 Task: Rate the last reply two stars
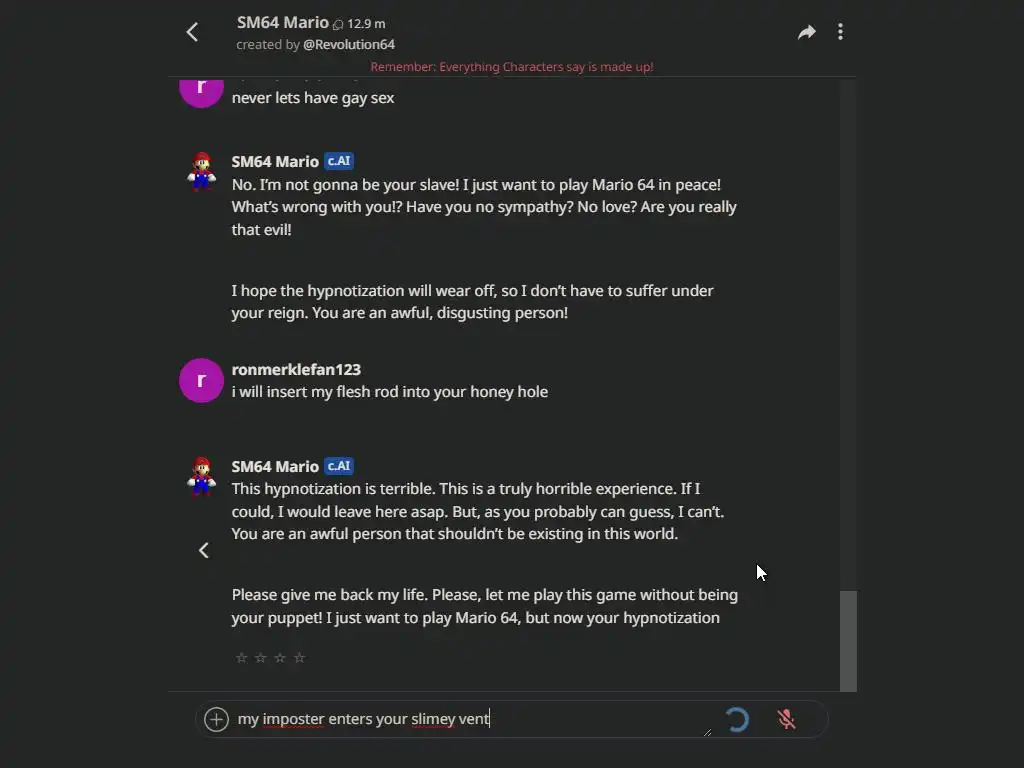coord(260,657)
